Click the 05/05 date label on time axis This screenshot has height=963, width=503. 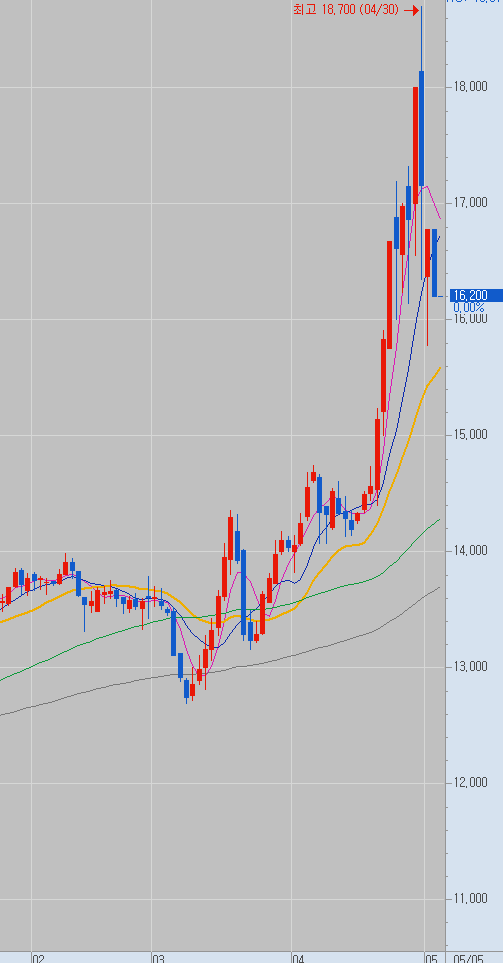point(469,958)
